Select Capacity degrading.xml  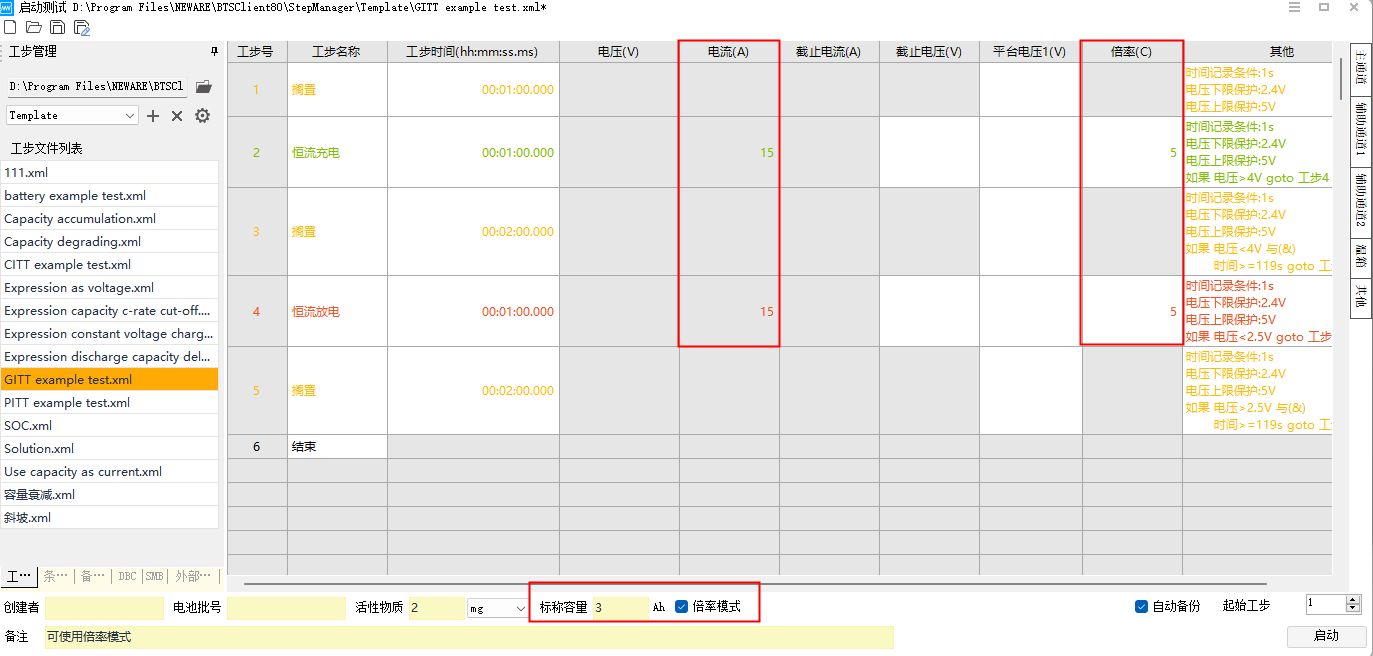109,241
